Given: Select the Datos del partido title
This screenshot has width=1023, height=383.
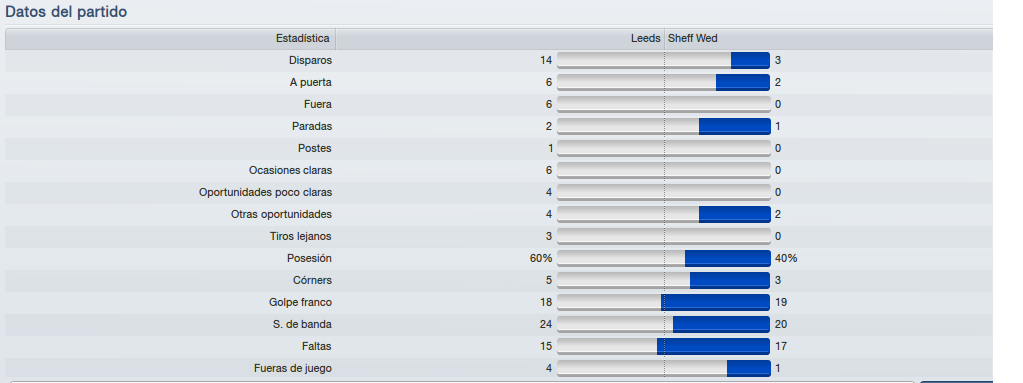Looking at the screenshot, I should click(x=66, y=12).
